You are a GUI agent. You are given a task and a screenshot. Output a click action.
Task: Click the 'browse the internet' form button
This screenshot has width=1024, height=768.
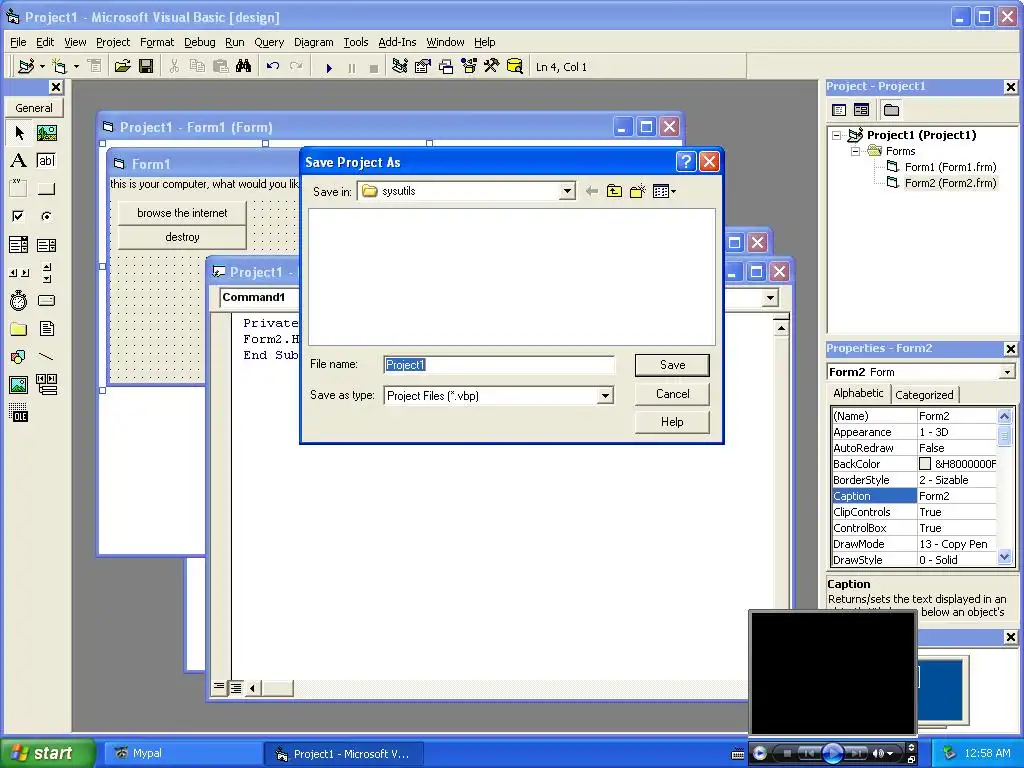coord(182,213)
